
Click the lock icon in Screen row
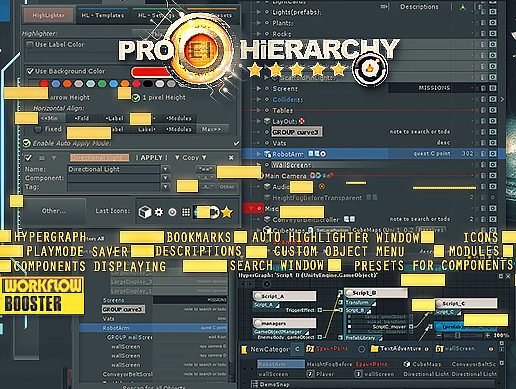pyautogui.click(x=483, y=88)
